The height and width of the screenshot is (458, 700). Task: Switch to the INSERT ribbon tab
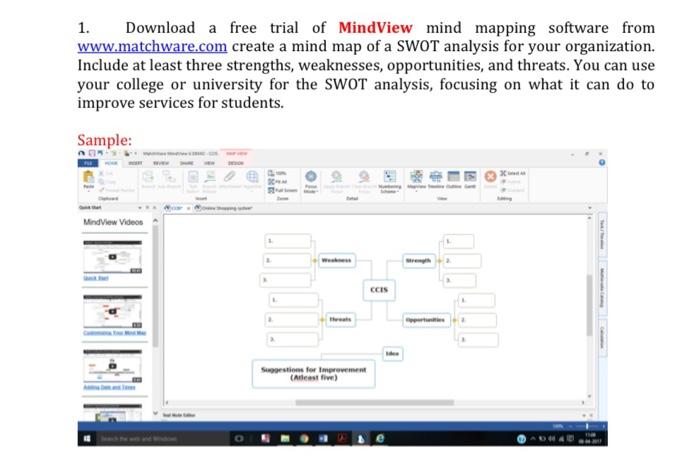135,163
